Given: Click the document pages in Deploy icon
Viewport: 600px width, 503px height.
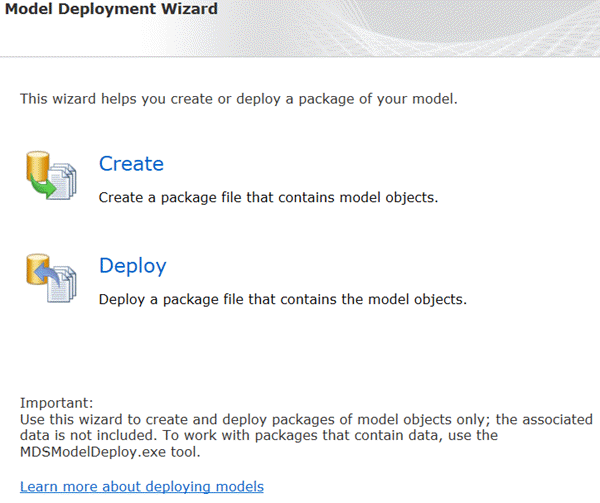Looking at the screenshot, I should (x=64, y=281).
